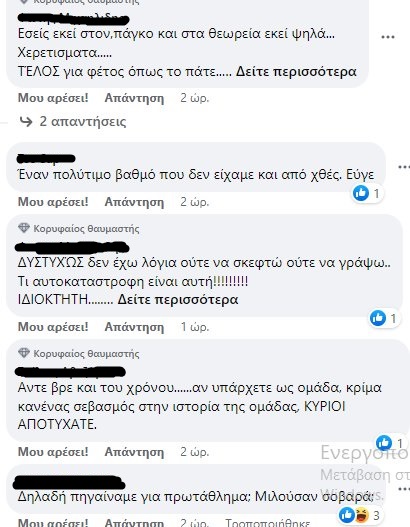The width and height of the screenshot is (410, 527).
Task: Click the diamond badge above 'Αντε βρε' comment
Action: point(24,353)
